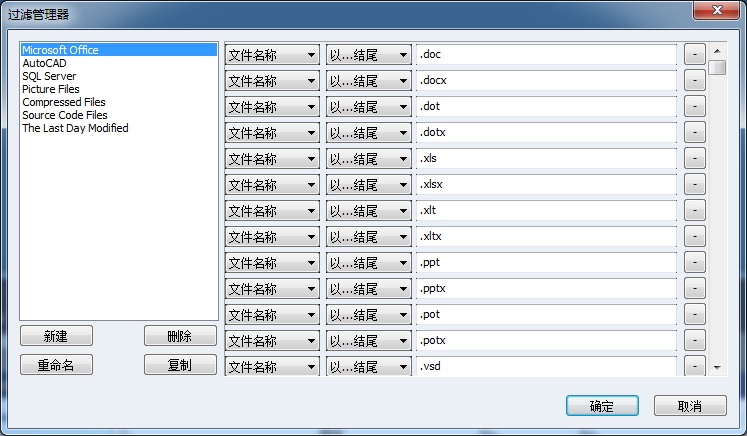Click the .pptx text field
The image size is (747, 436).
tap(546, 288)
